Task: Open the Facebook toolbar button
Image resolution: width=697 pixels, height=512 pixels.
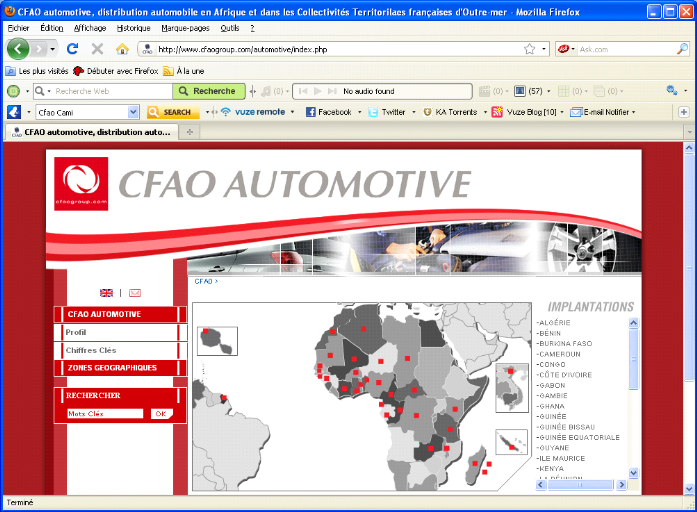Action: [x=329, y=112]
